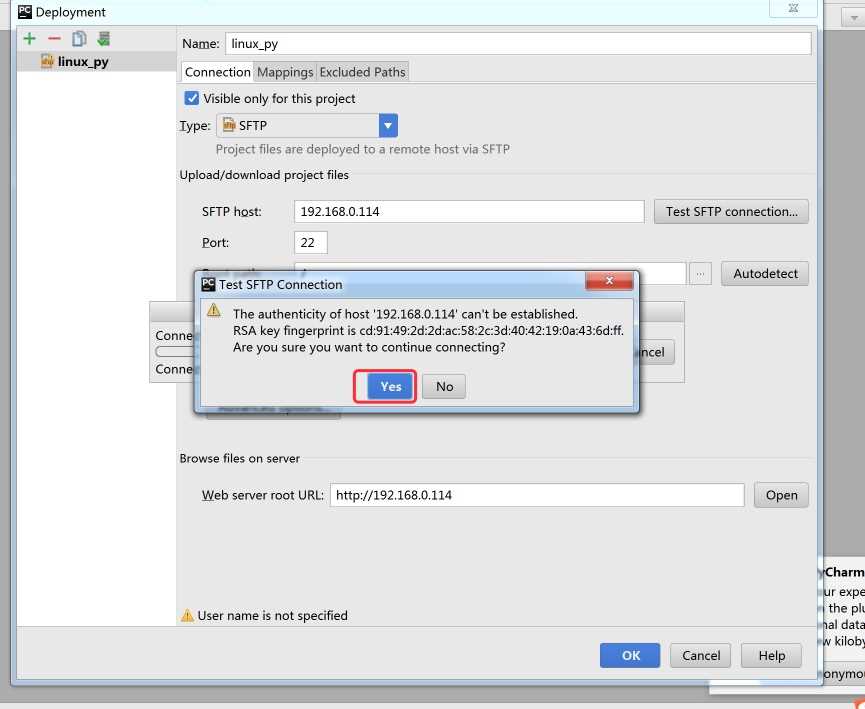The image size is (865, 709).
Task: Switch to the Connection tab
Action: coord(217,72)
